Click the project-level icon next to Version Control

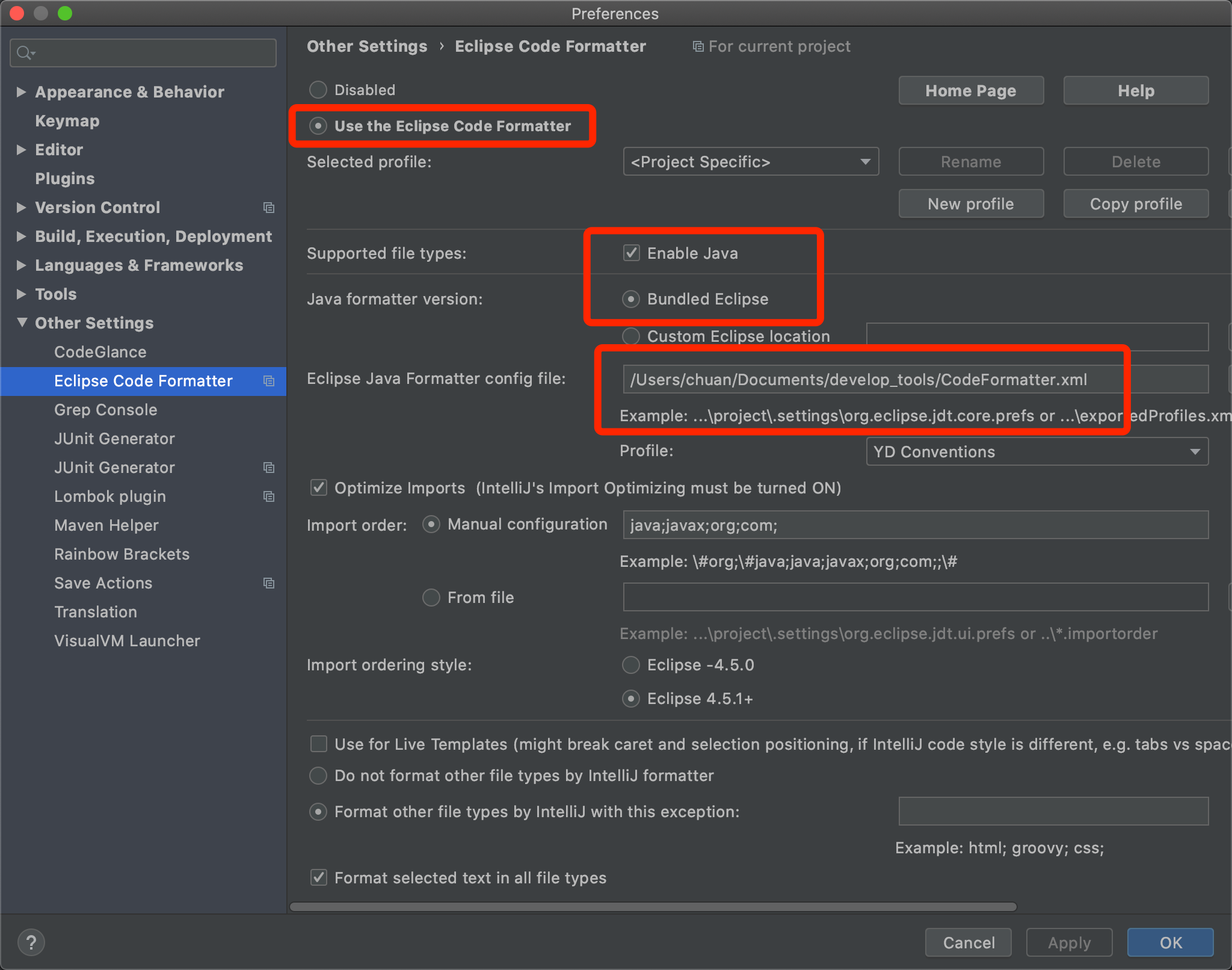[269, 208]
